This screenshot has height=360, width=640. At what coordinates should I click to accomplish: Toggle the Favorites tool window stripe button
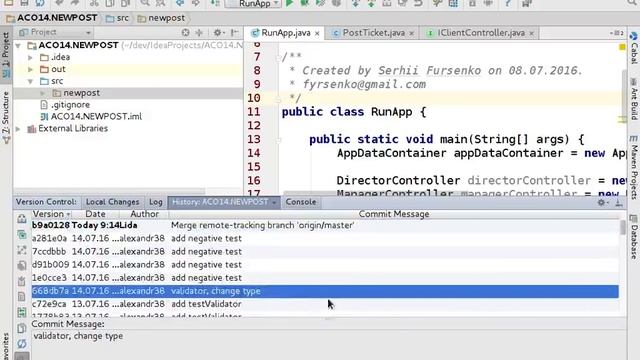pyautogui.click(x=6, y=346)
